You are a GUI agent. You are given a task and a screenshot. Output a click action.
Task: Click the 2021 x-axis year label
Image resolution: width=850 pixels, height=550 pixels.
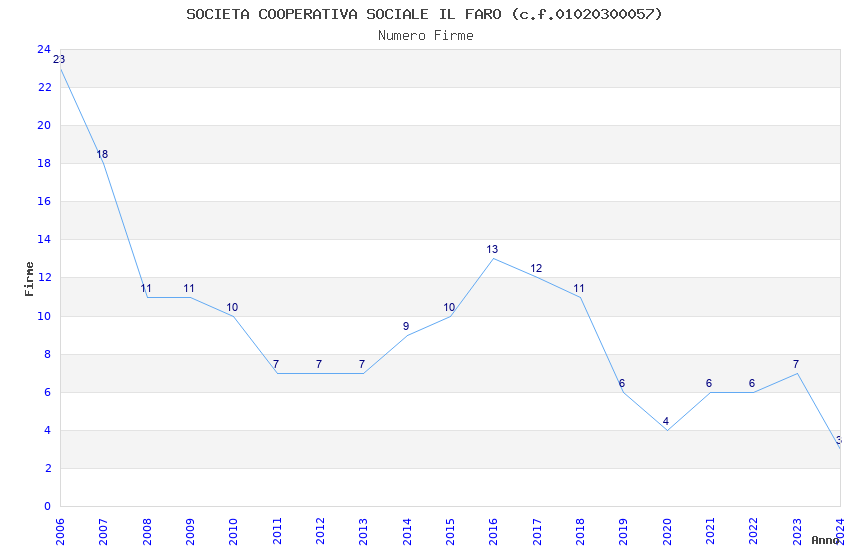(710, 531)
